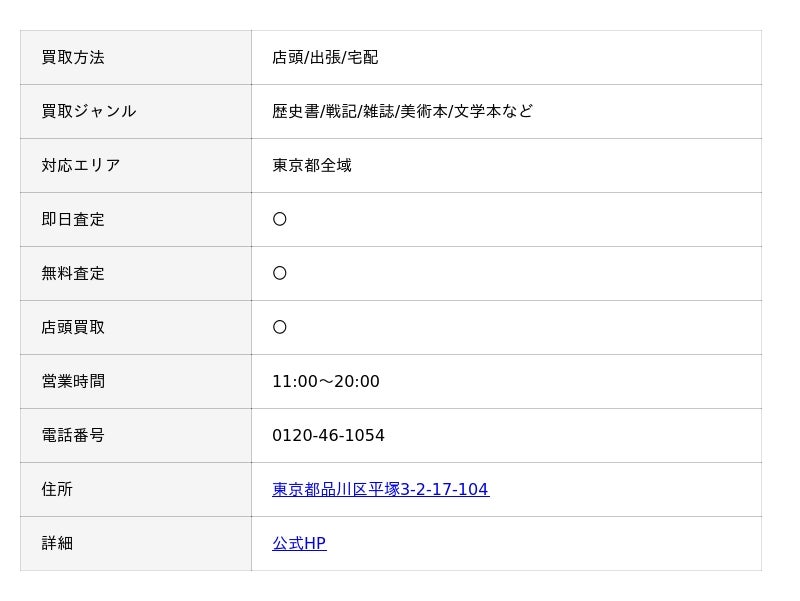Viewport: 800px width, 601px height.
Task: Click the 電話番号 label cell
Action: click(x=73, y=436)
